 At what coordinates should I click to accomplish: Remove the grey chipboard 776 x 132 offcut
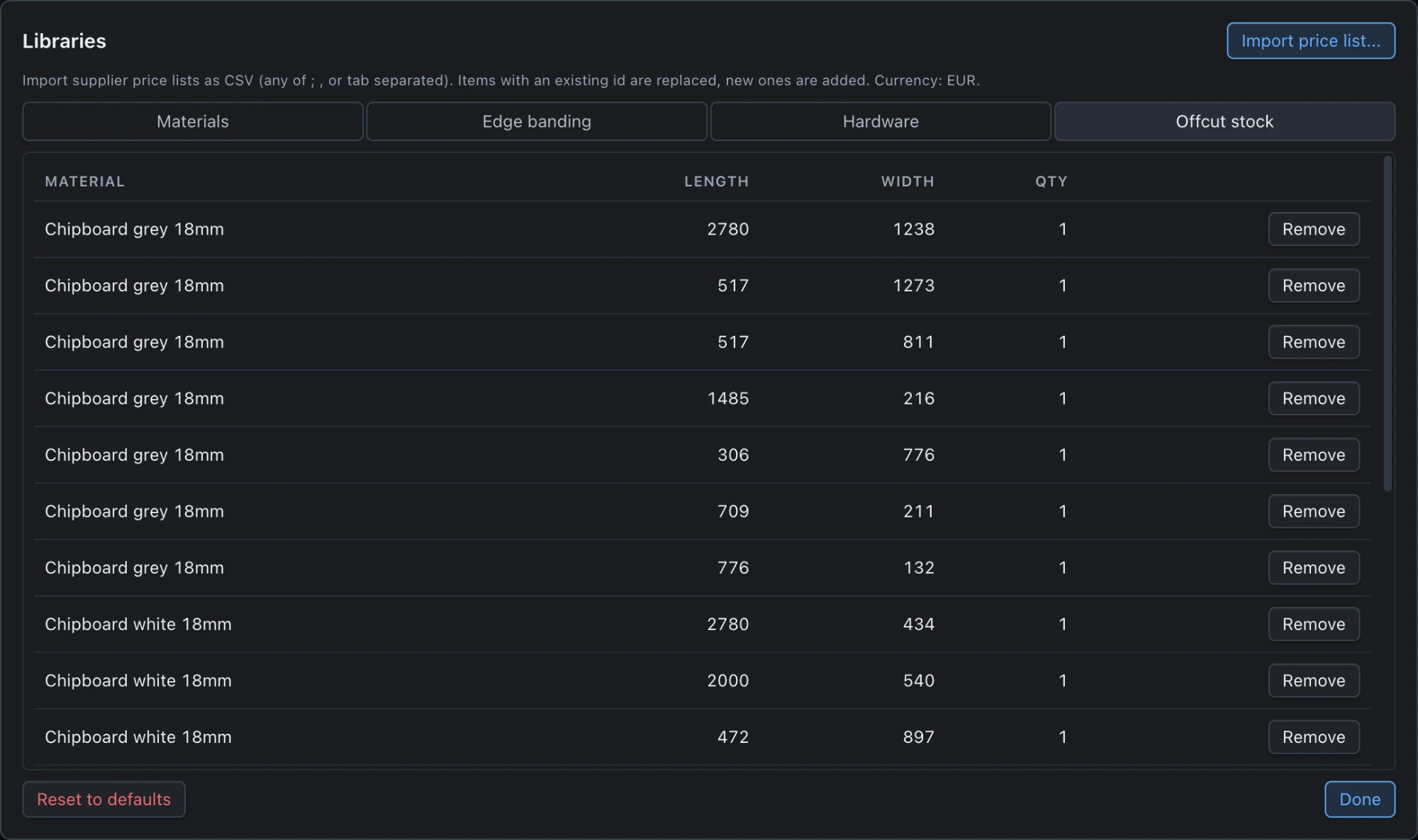click(x=1313, y=568)
